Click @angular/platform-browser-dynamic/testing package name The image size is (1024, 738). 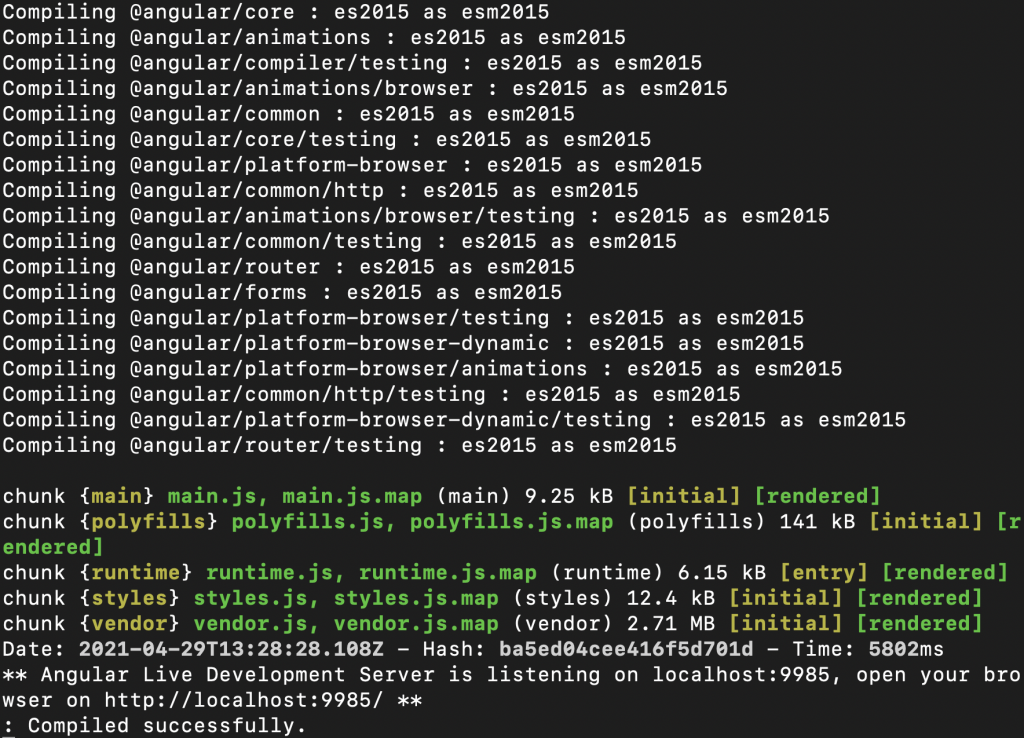pyautogui.click(x=390, y=419)
